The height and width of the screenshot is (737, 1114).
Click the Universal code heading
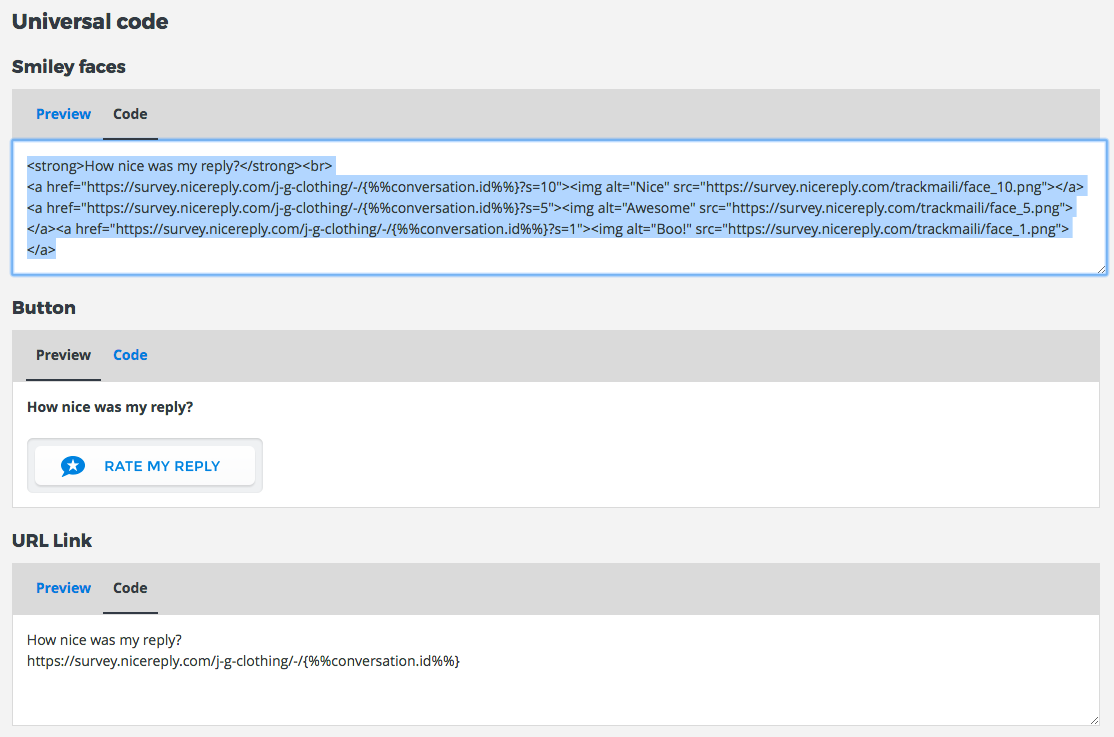(x=90, y=21)
